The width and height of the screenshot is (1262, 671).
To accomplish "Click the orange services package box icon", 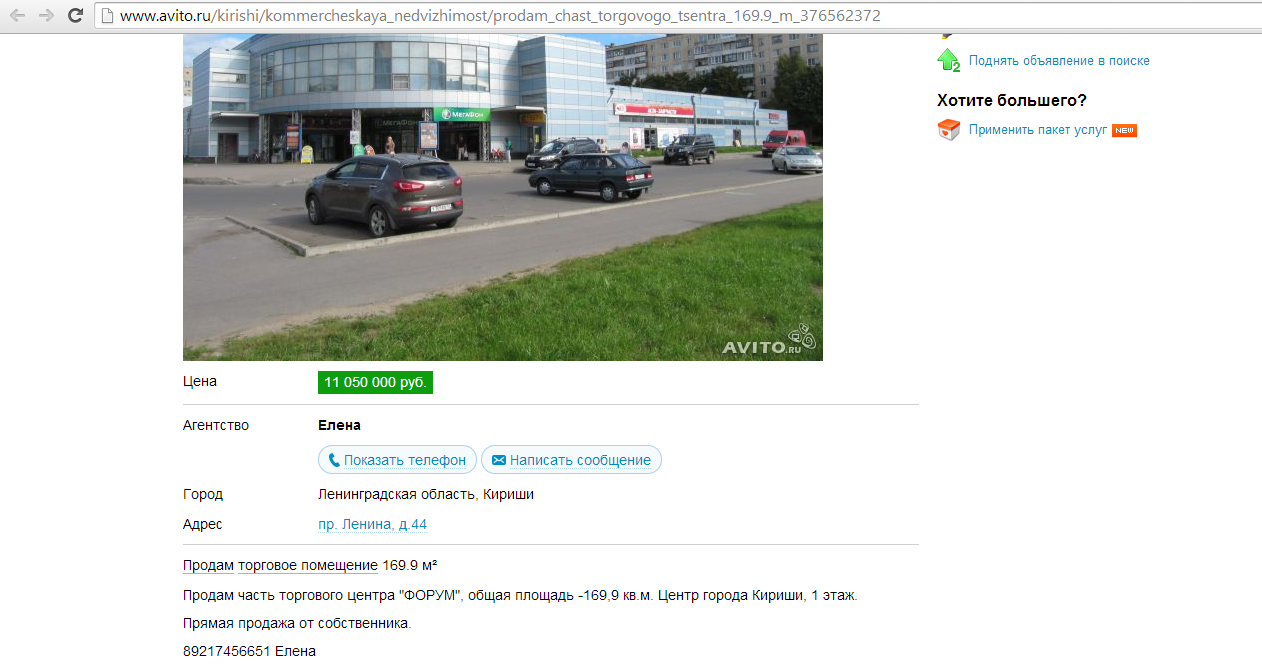I will [x=948, y=129].
